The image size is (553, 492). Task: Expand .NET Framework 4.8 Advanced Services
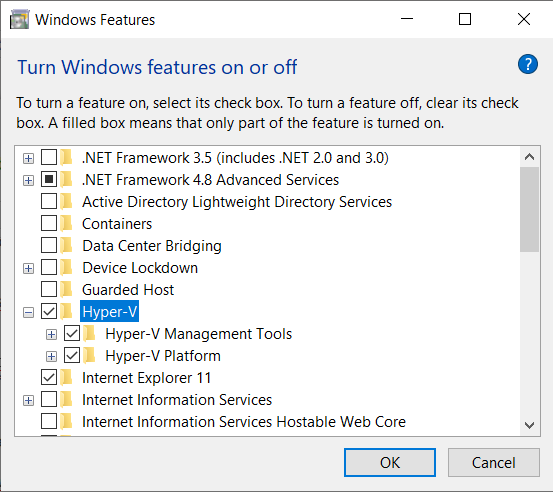coord(29,180)
